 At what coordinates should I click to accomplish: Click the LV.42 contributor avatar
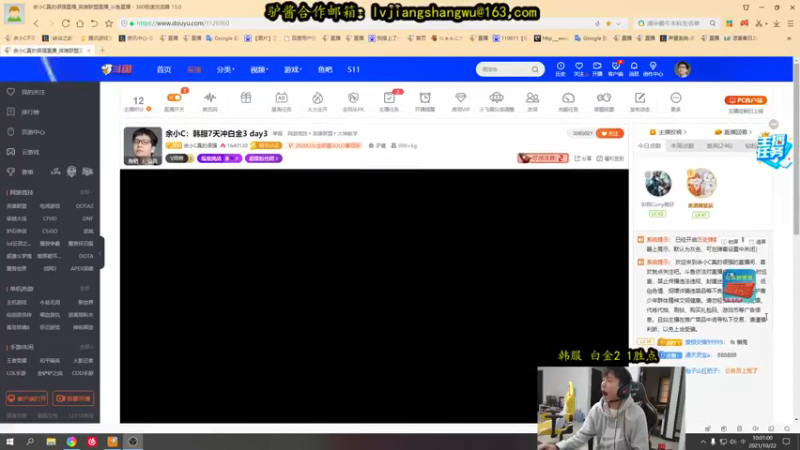point(658,184)
